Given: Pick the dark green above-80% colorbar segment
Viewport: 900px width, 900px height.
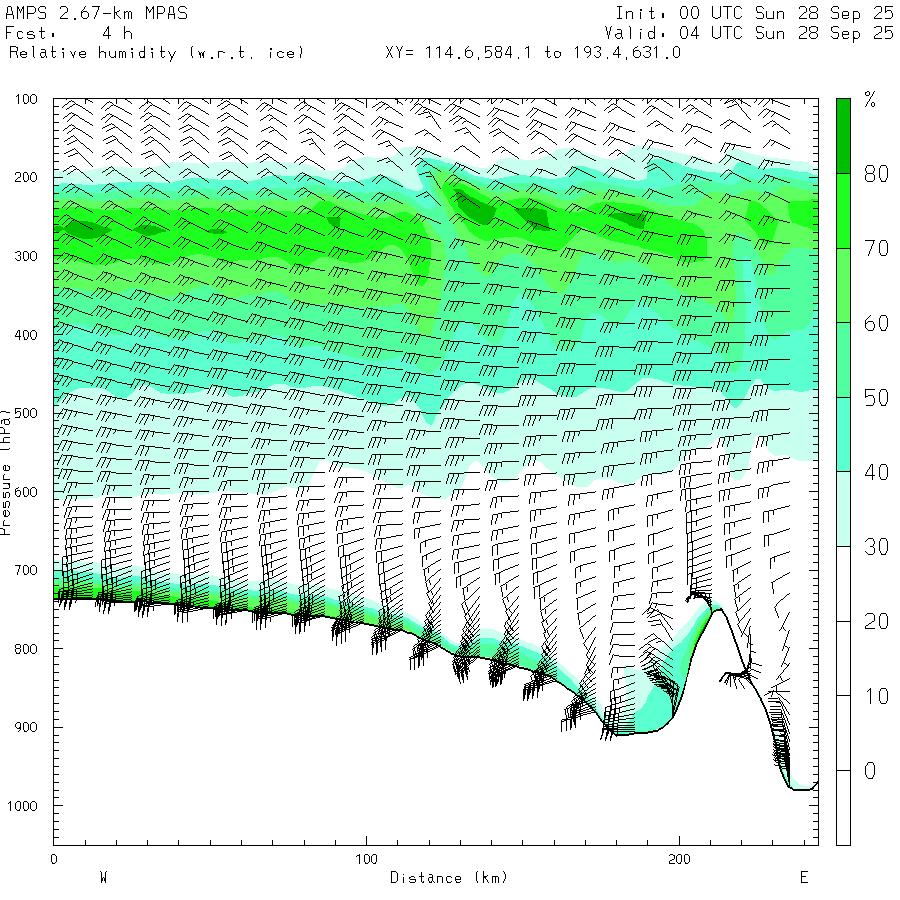Looking at the screenshot, I should tap(843, 136).
